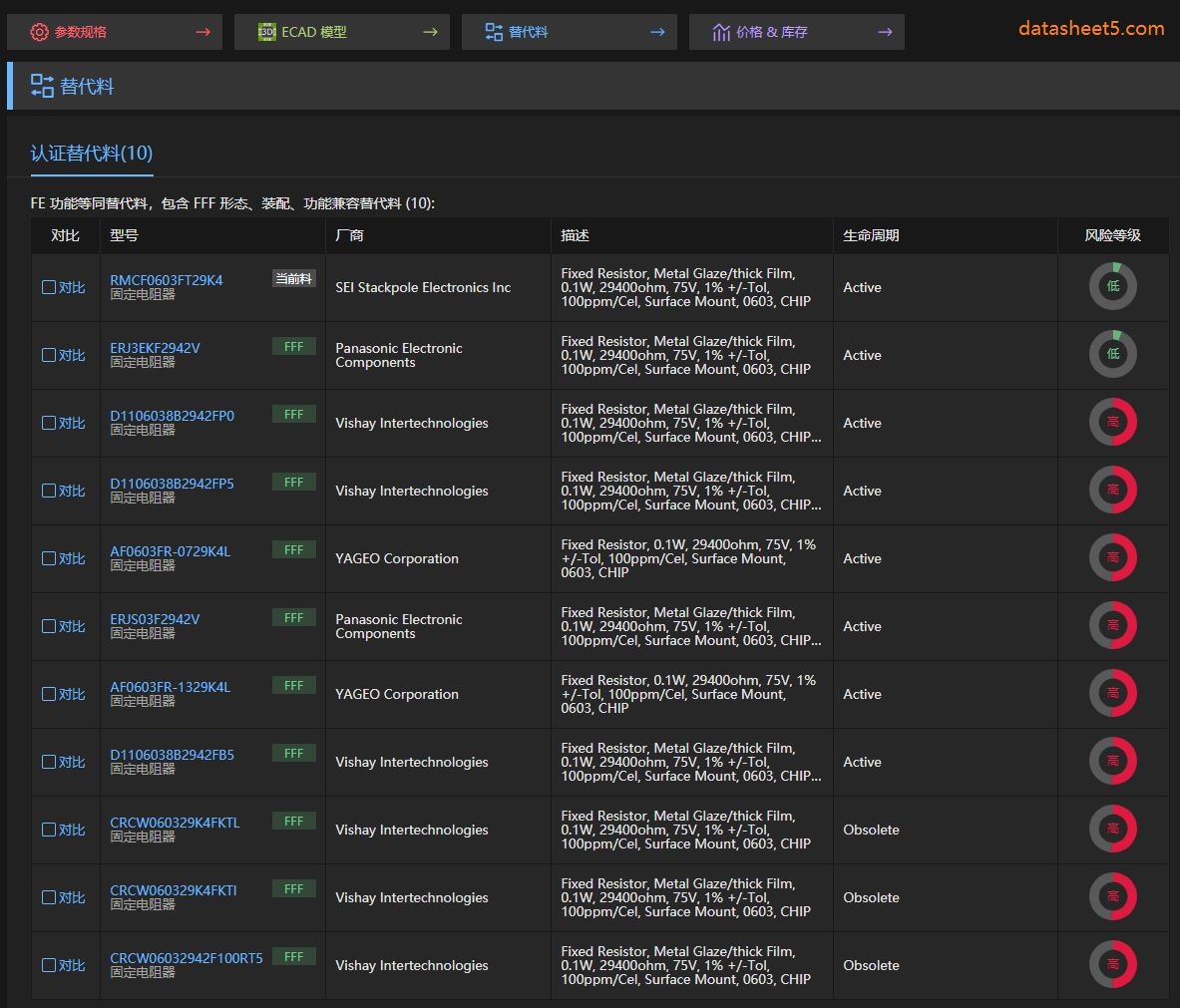1180x1008 pixels.
Task: Click the arrow next to 价格 & 库存
Action: 885,32
